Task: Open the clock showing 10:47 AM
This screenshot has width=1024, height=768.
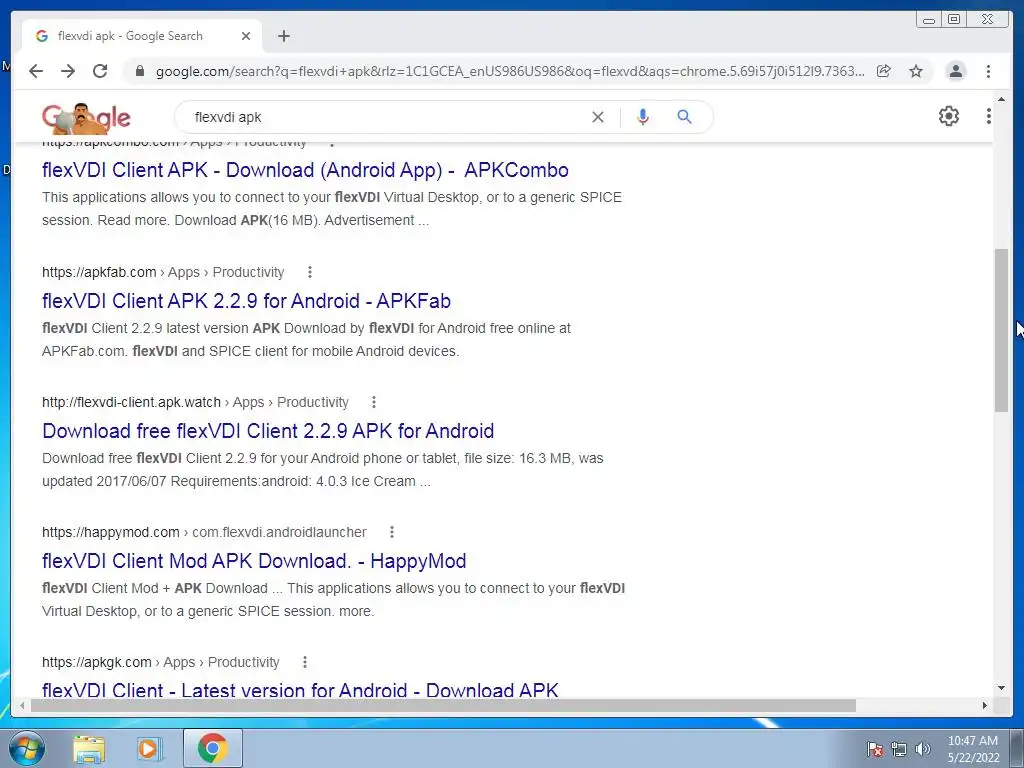Action: tap(973, 749)
